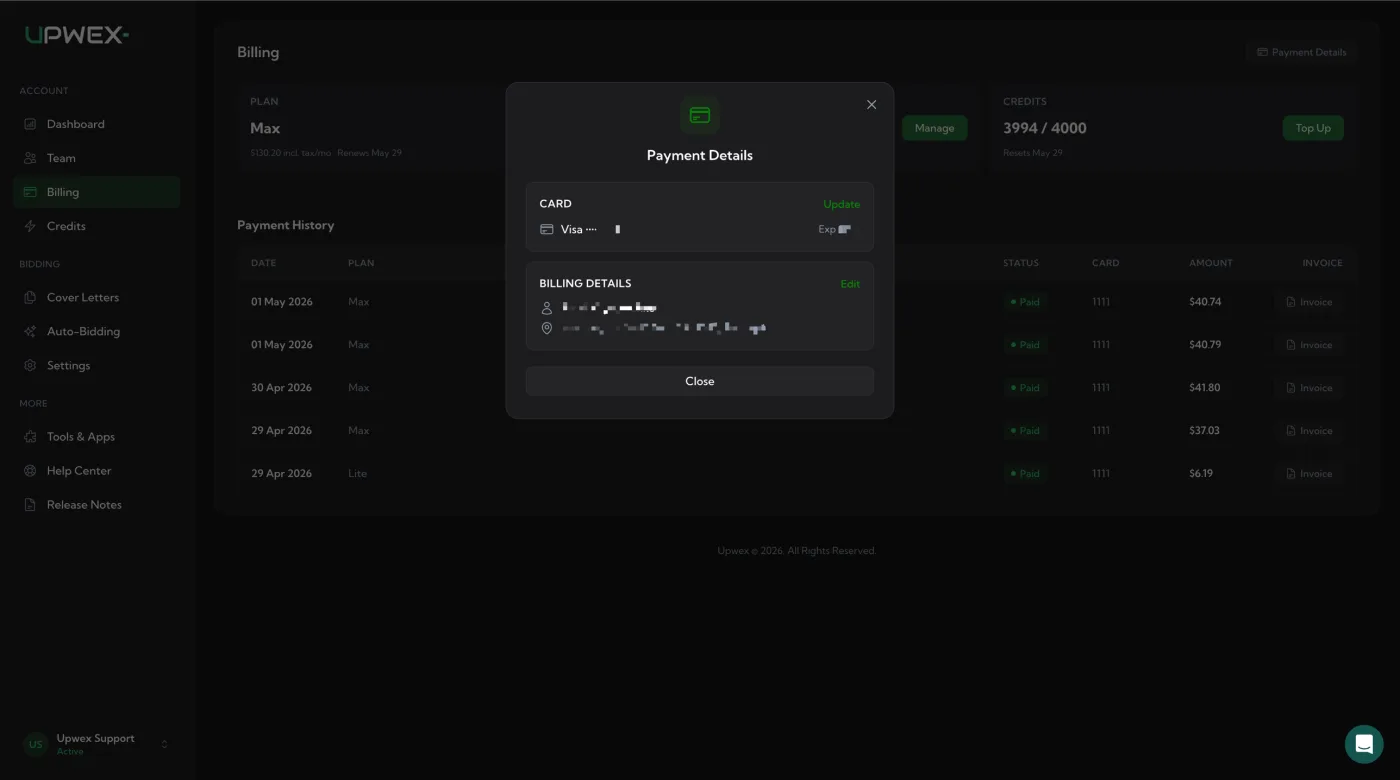
Task: Open the chat support widget
Action: pos(1364,744)
